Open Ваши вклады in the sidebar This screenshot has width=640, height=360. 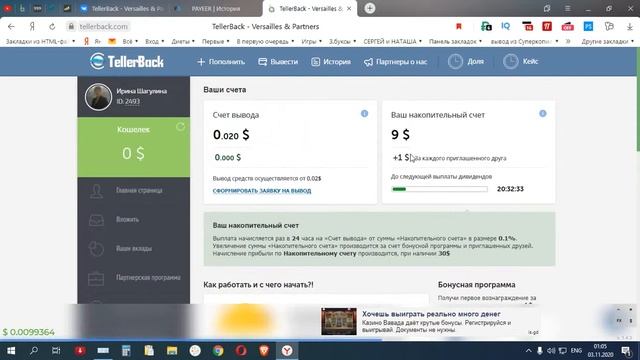[133, 249]
